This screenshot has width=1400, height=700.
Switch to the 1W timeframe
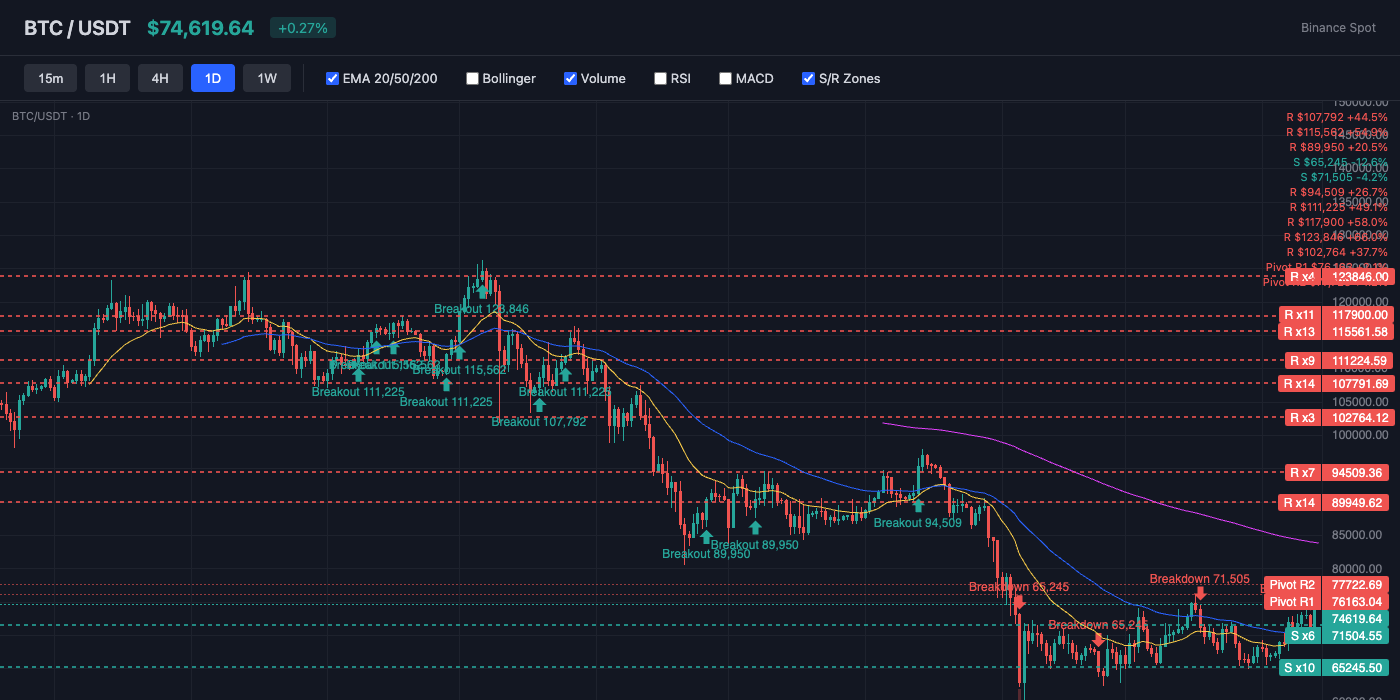coord(267,78)
